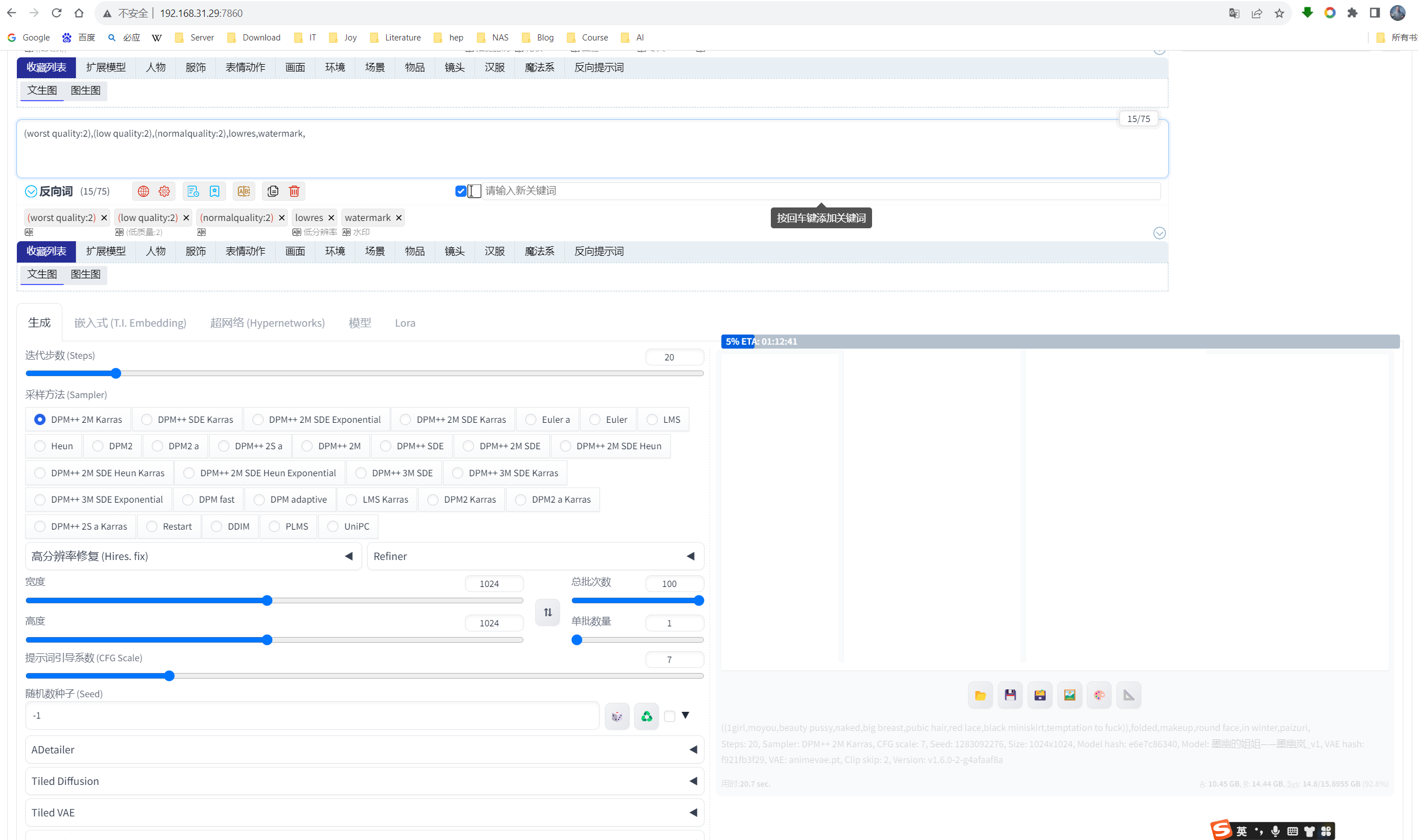Click the red gear icon in the negative prompt toolbar
Viewport: 1418px width, 840px height.
click(164, 191)
